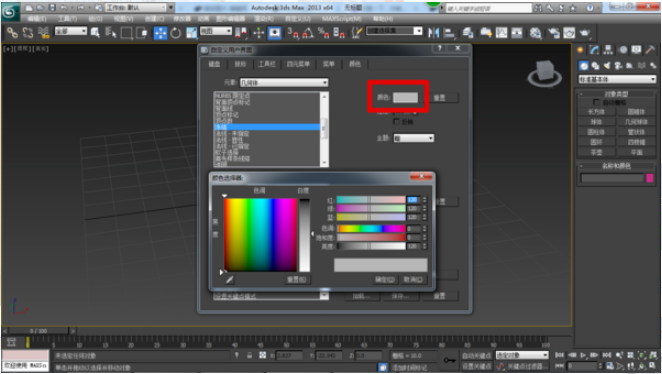Choose the Rectangular Selection Region tool
This screenshot has width=662, height=374.
(126, 33)
